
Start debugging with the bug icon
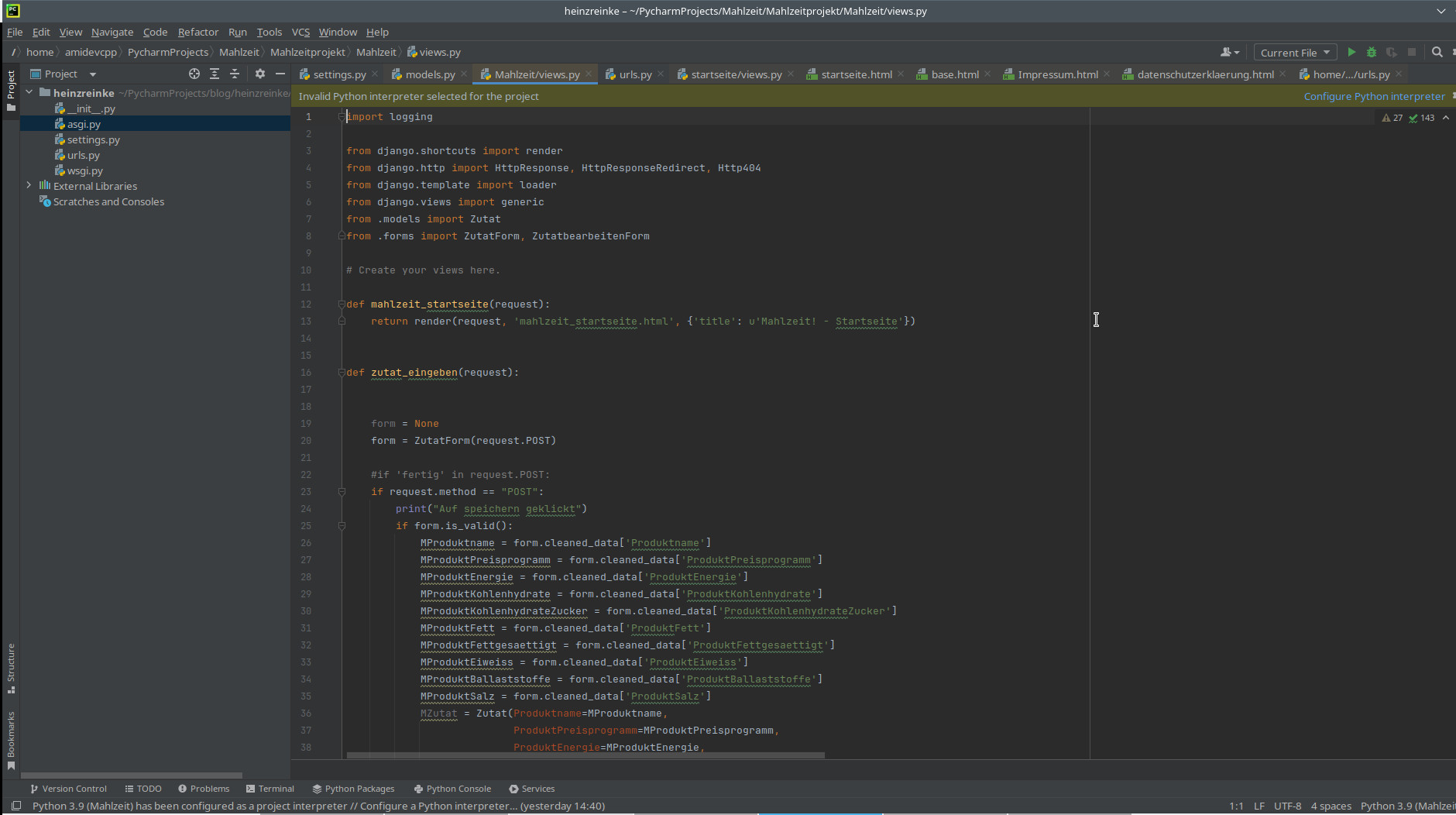(1372, 52)
